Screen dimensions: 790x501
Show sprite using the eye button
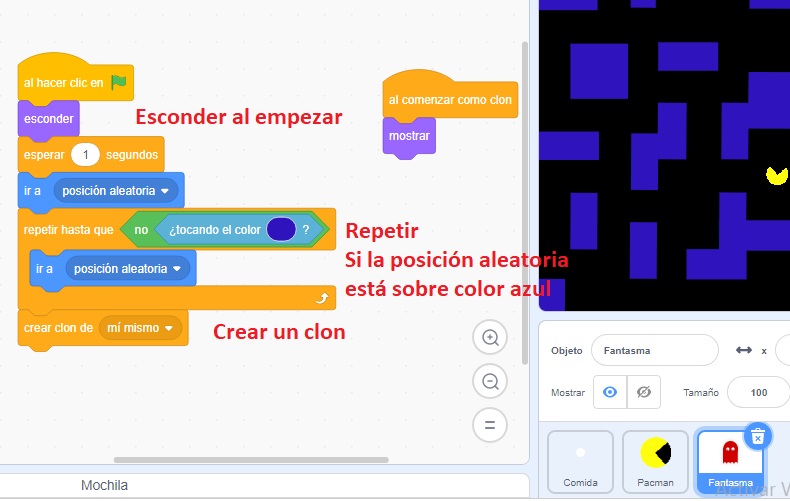click(609, 393)
